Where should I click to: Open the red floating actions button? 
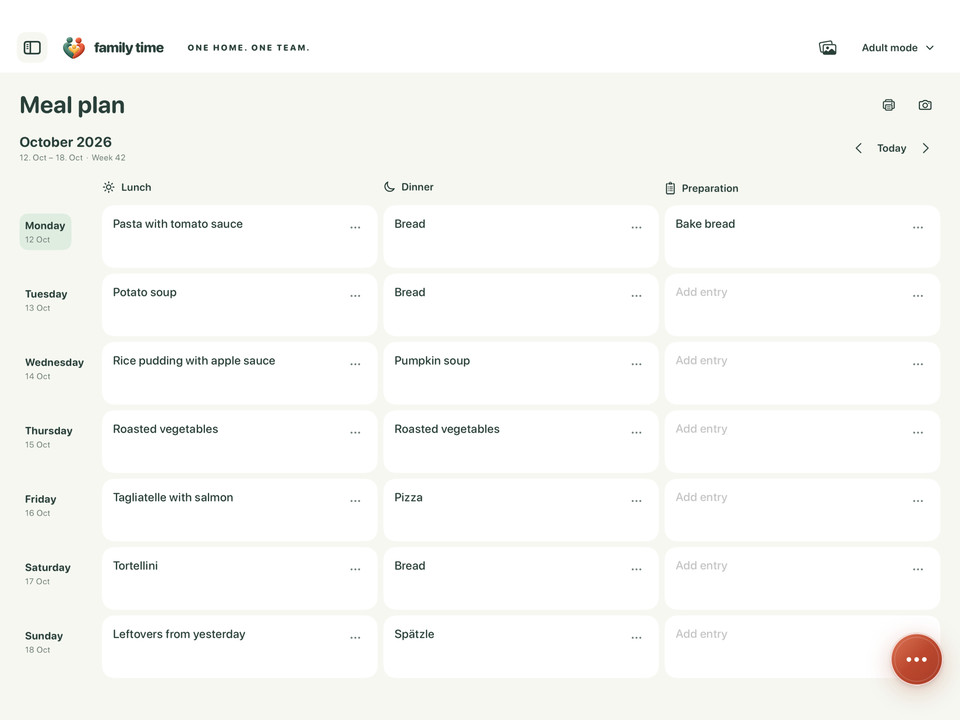pyautogui.click(x=917, y=659)
